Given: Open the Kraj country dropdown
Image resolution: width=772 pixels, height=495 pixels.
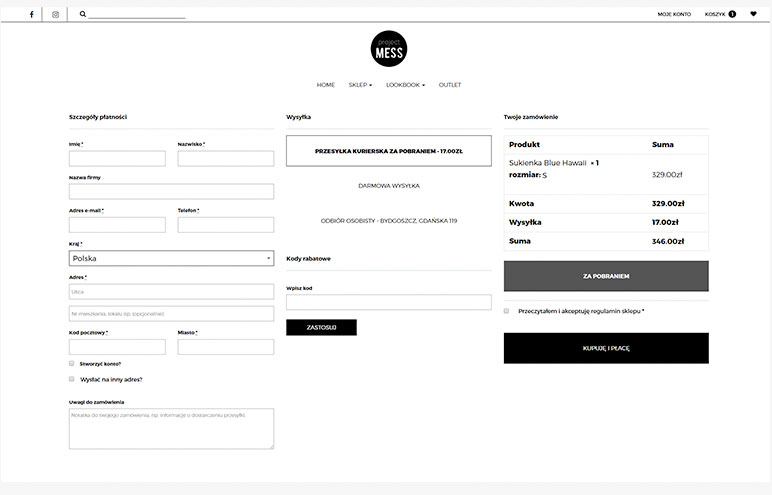Looking at the screenshot, I should pyautogui.click(x=171, y=258).
